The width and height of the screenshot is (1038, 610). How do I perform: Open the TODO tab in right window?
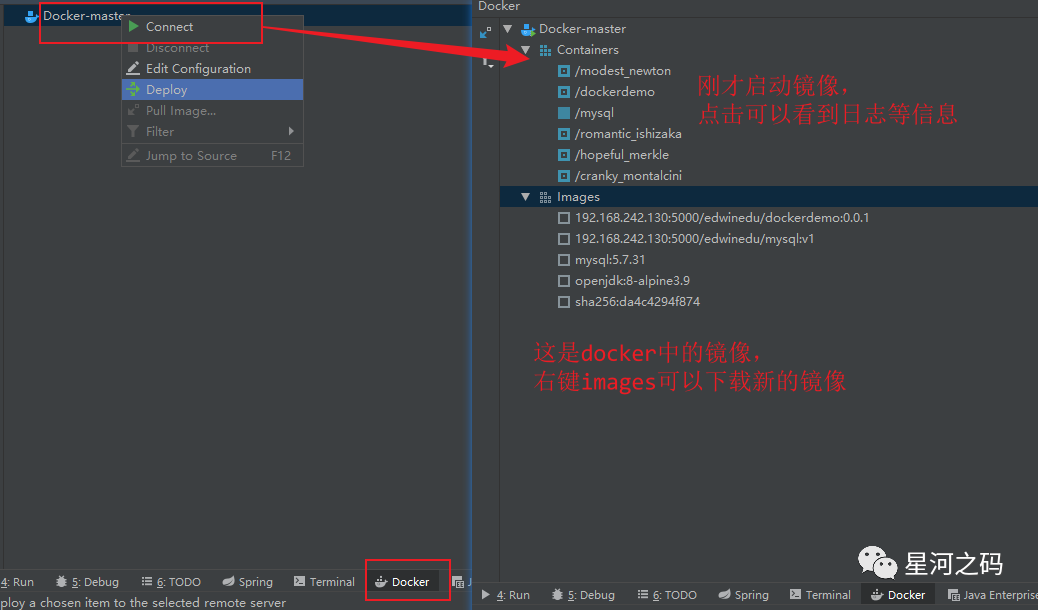point(667,595)
